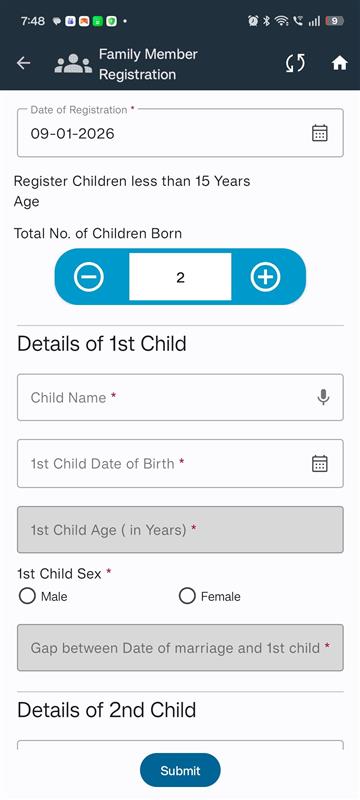Focus the Child Name input field
This screenshot has width=360, height=800.
coord(180,397)
